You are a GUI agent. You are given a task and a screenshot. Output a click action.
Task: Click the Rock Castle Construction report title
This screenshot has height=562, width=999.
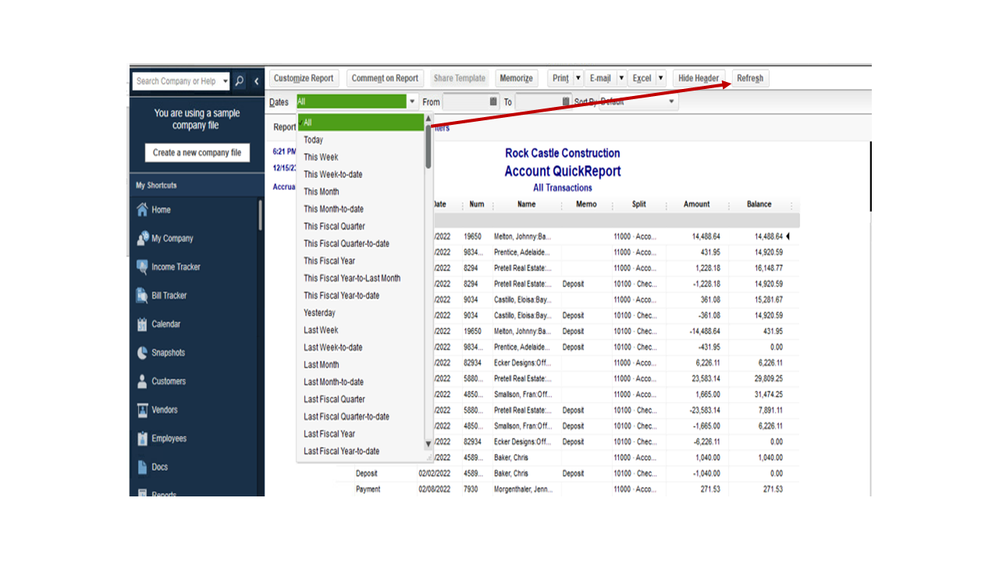coord(563,153)
